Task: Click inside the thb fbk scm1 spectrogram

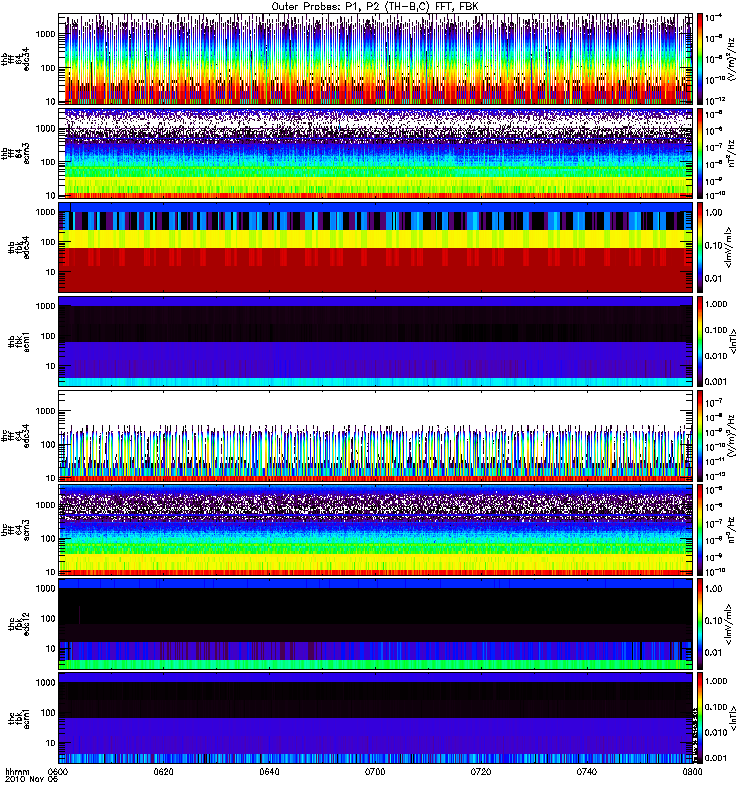Action: [375, 341]
